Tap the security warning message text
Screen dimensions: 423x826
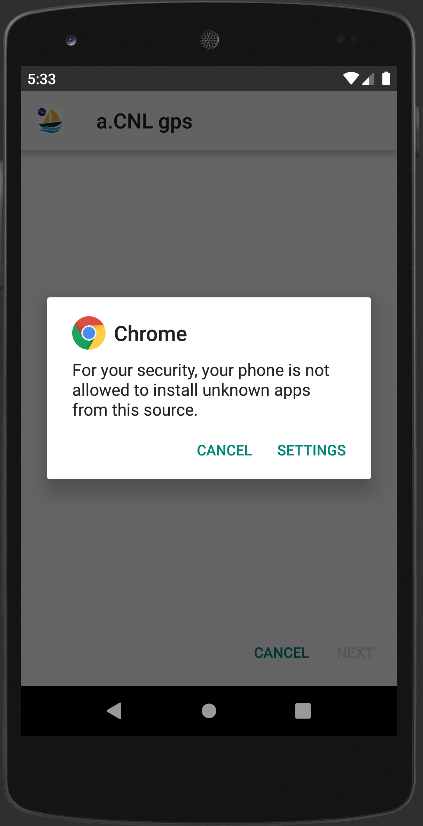point(201,390)
